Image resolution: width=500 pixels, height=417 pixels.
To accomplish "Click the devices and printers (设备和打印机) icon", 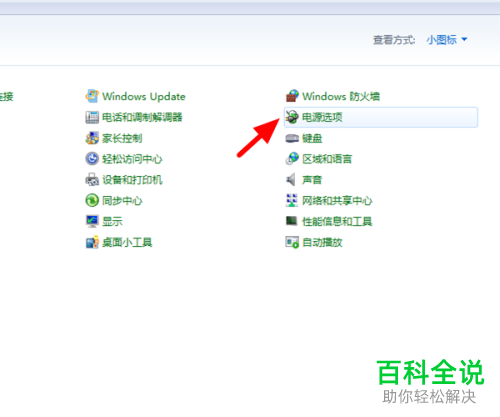I will (92, 180).
